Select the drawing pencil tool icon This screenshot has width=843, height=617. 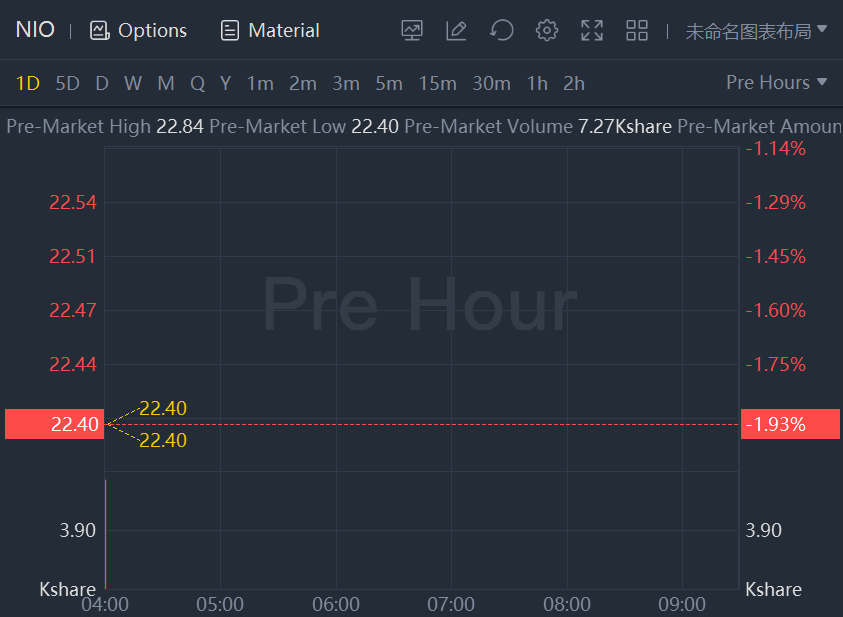point(456,30)
